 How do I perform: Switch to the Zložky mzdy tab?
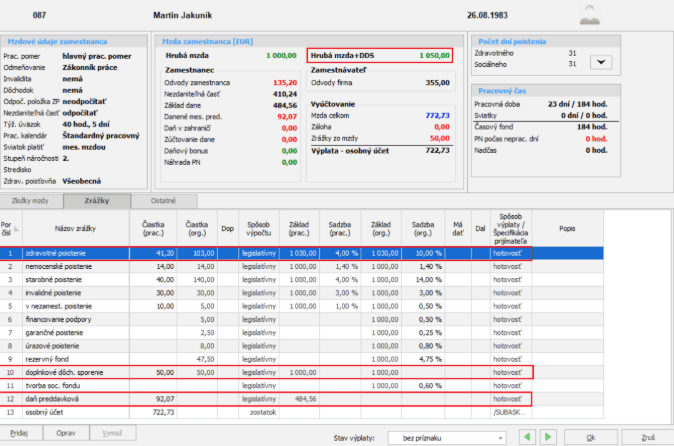pos(32,201)
